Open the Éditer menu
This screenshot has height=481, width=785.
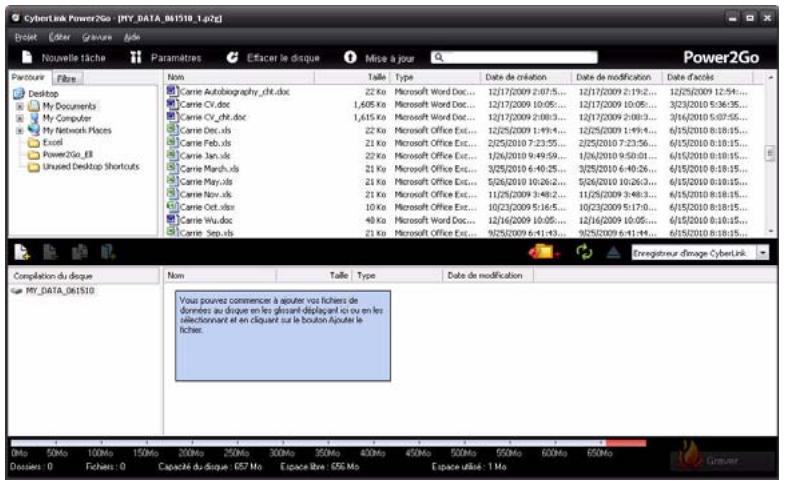pyautogui.click(x=60, y=37)
